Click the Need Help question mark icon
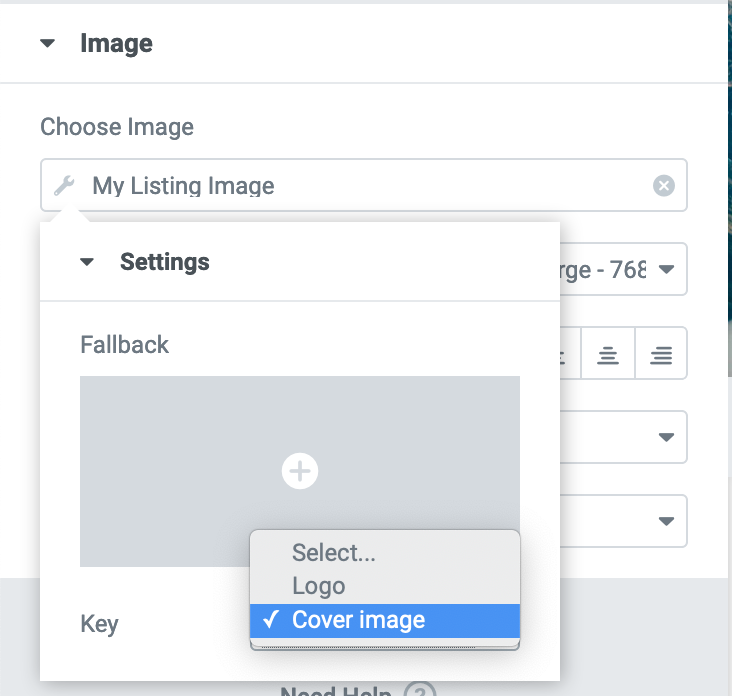The image size is (732, 696). [x=420, y=690]
